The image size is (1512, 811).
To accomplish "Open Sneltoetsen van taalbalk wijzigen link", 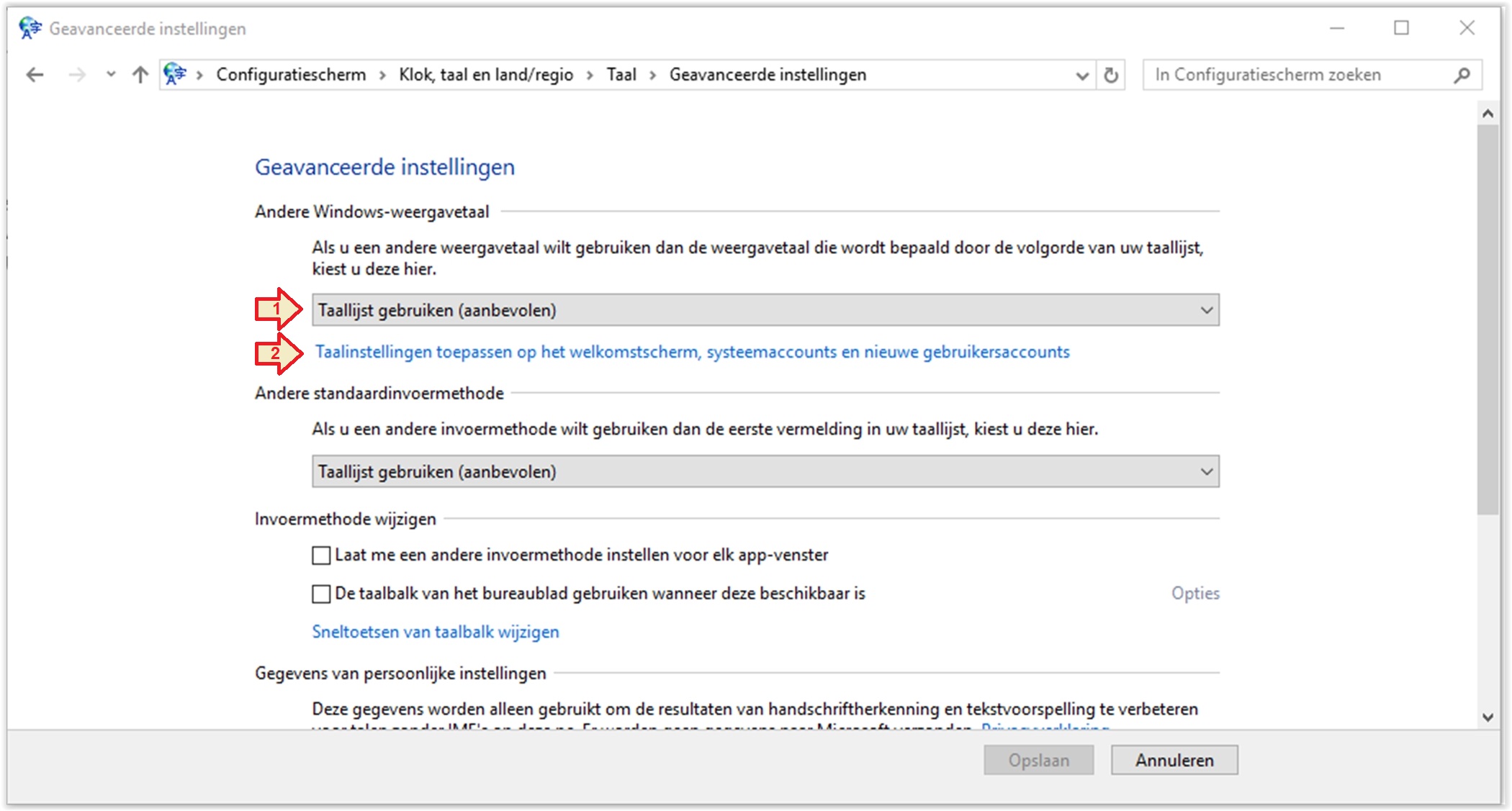I will click(x=435, y=632).
